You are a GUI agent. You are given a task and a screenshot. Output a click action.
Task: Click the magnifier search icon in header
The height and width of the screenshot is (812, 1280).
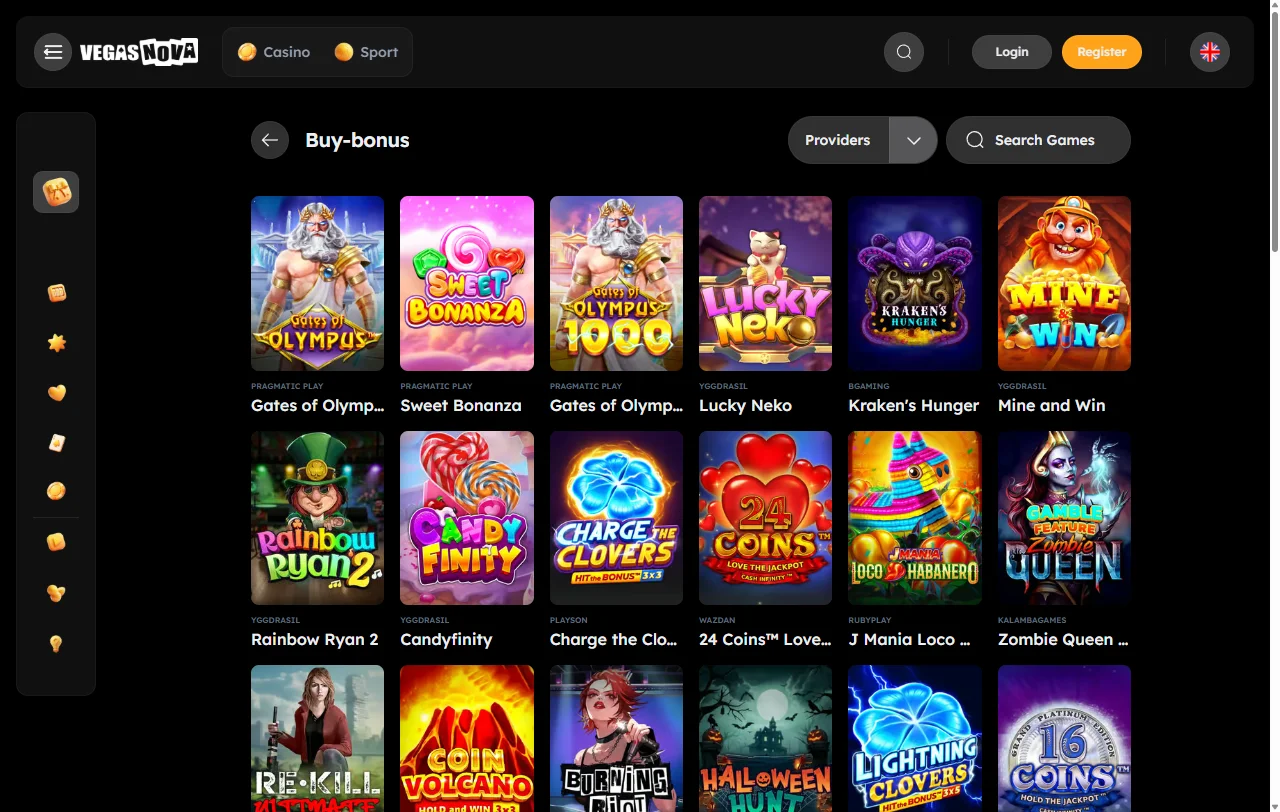(x=904, y=52)
